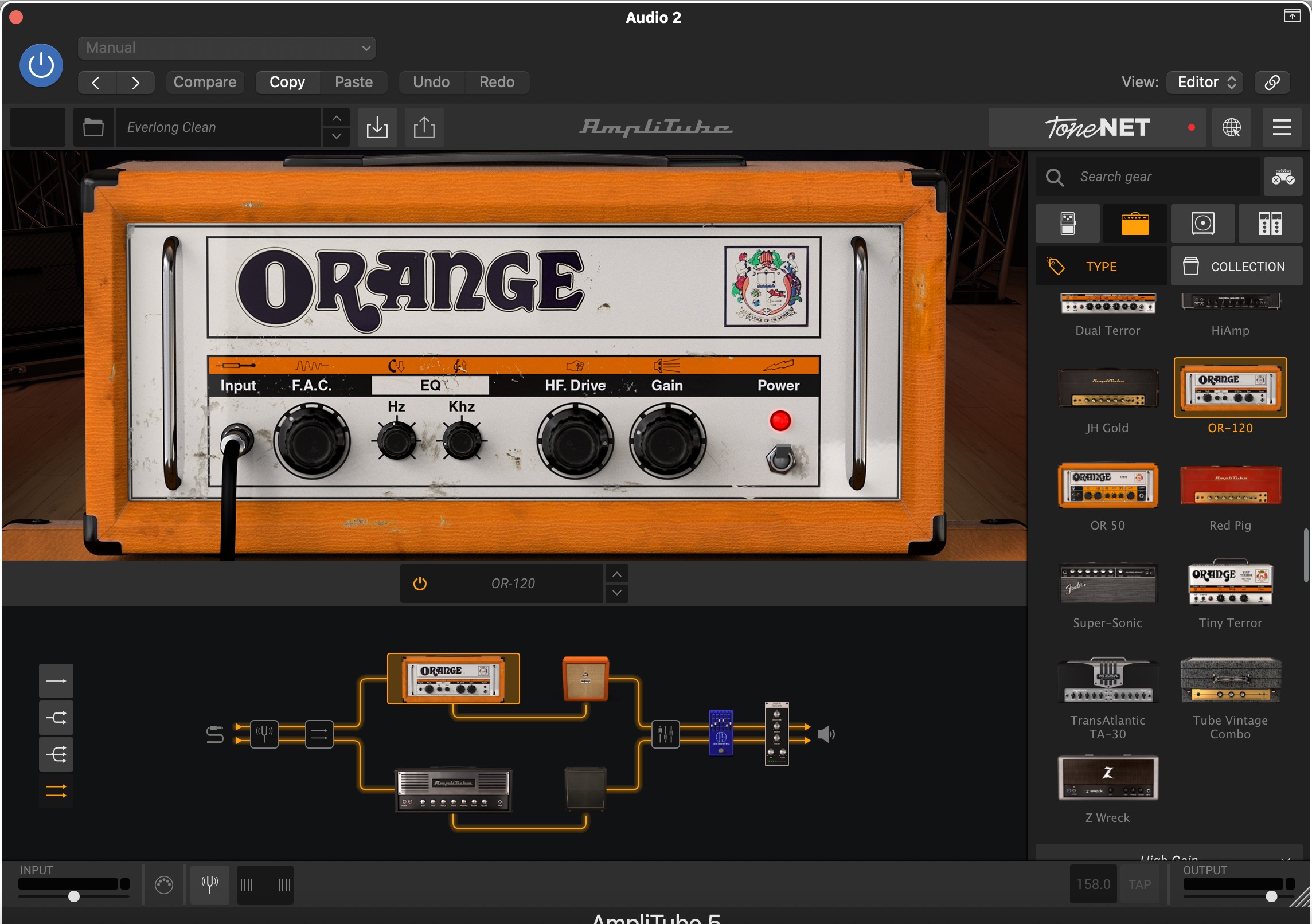Select the Dual Terror amp

tap(1108, 314)
